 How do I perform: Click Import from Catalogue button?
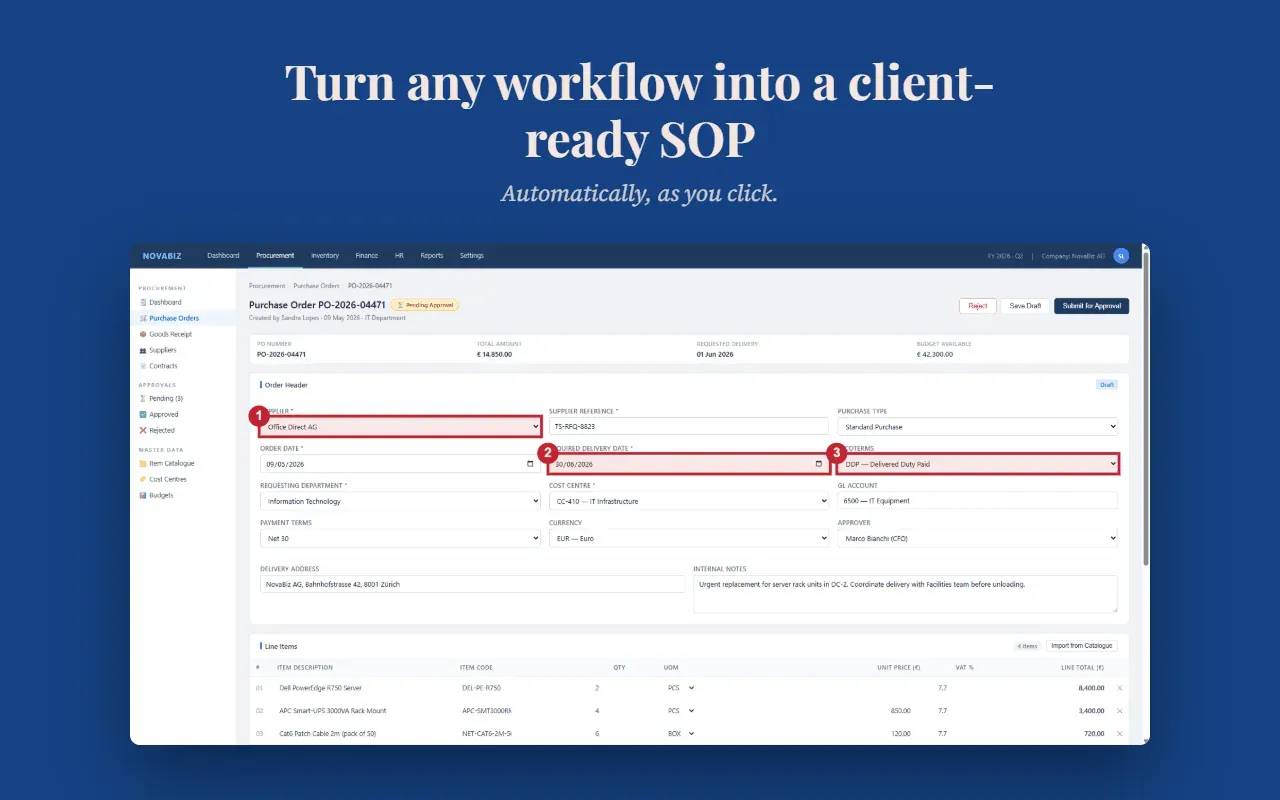[1082, 646]
